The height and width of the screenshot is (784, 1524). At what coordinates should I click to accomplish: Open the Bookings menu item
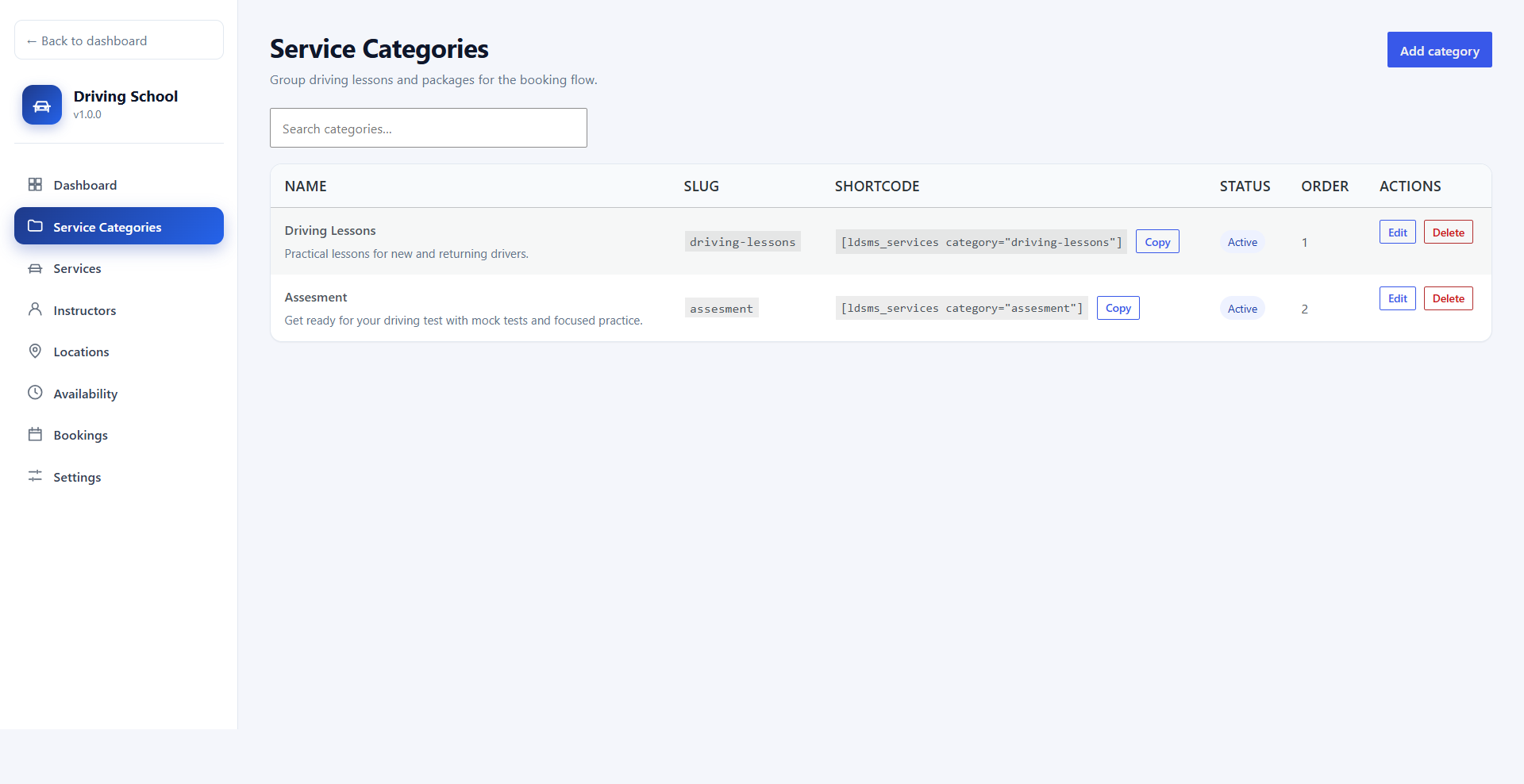tap(119, 435)
